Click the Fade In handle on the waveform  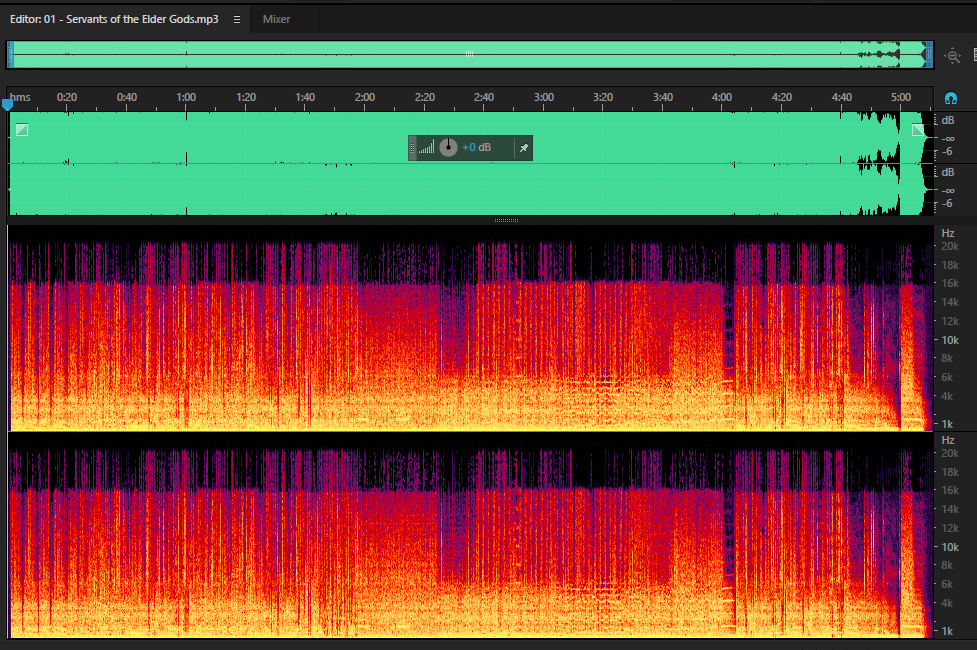coord(22,130)
